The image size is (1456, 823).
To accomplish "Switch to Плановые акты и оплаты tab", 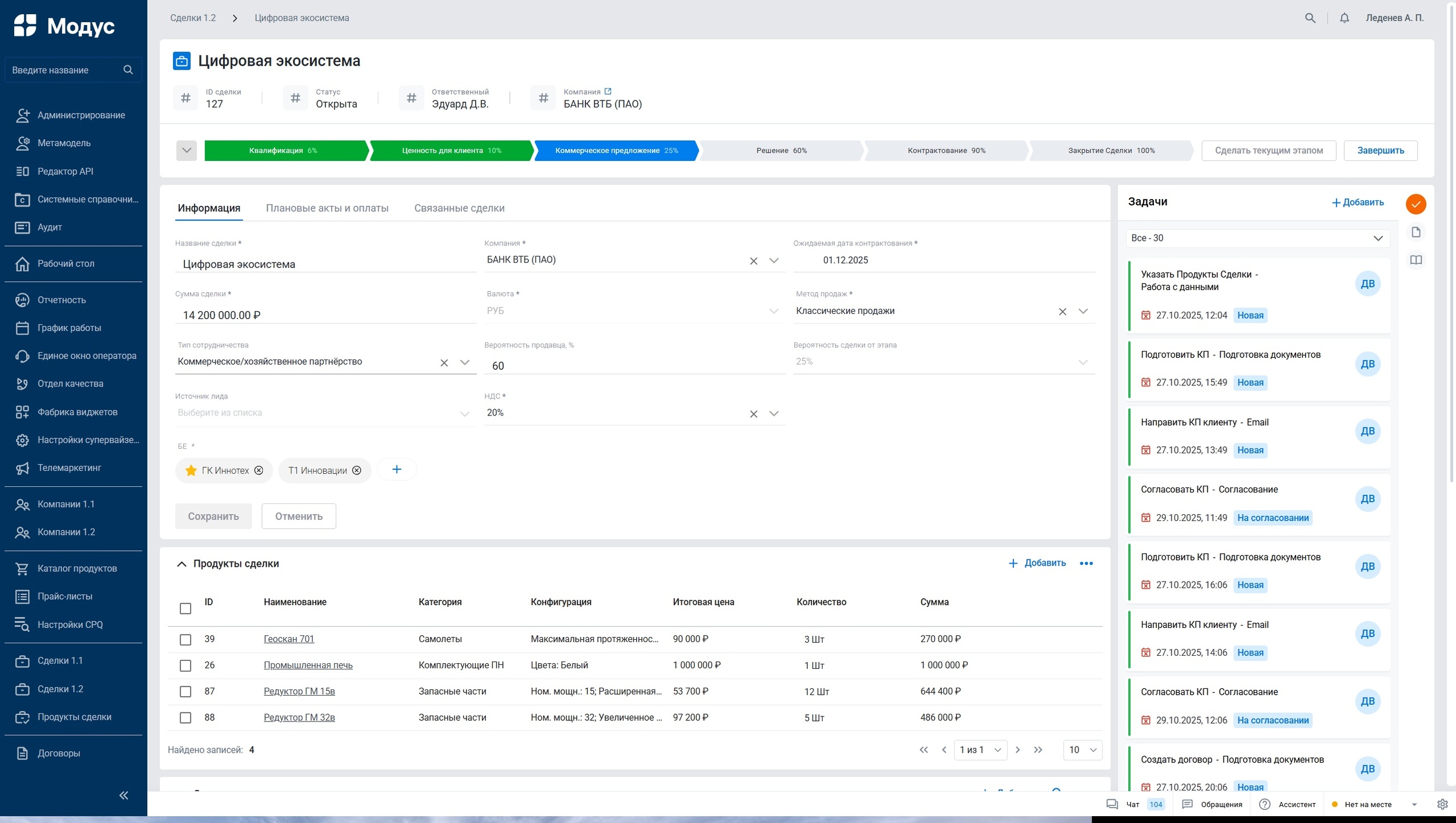I will [x=327, y=208].
